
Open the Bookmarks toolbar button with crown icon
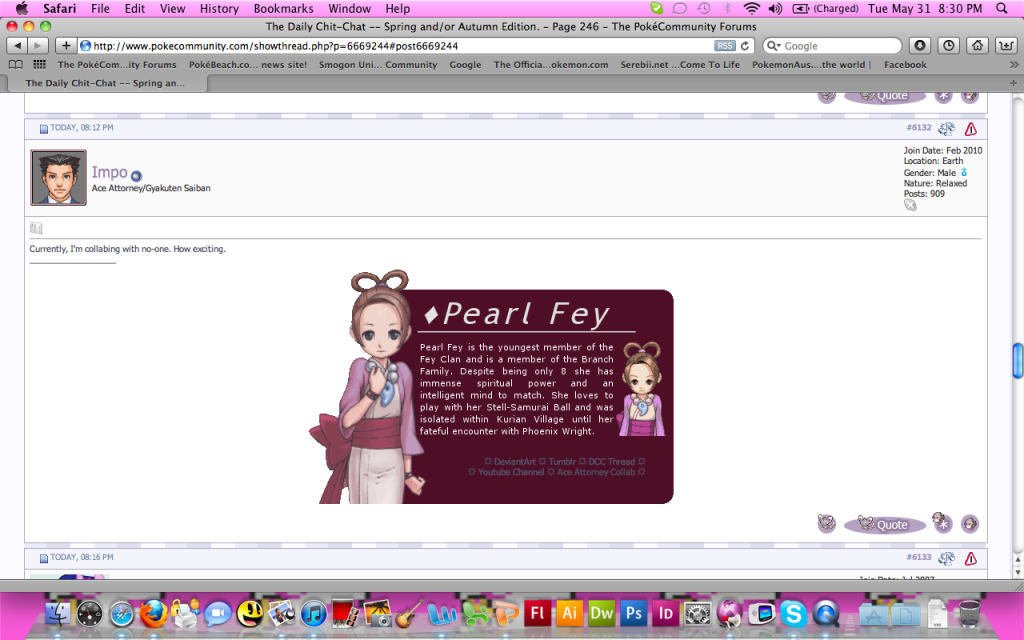click(x=1006, y=46)
